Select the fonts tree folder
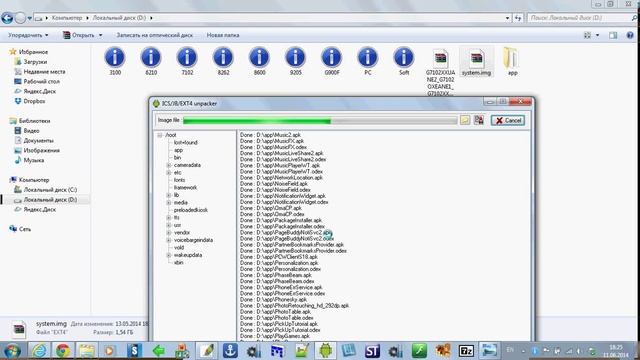 click(179, 180)
